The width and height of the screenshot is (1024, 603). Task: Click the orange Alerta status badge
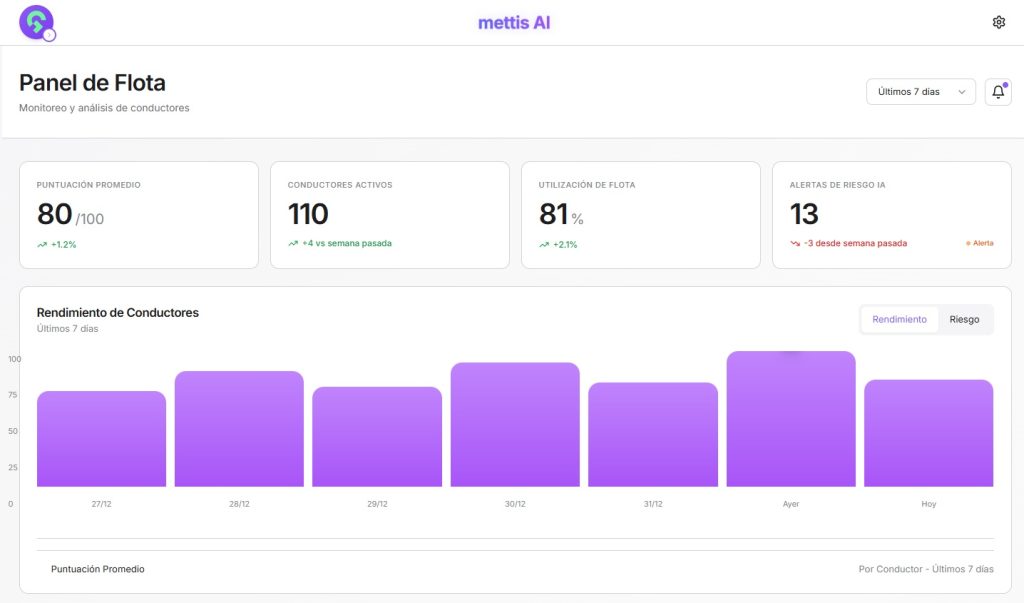(980, 243)
